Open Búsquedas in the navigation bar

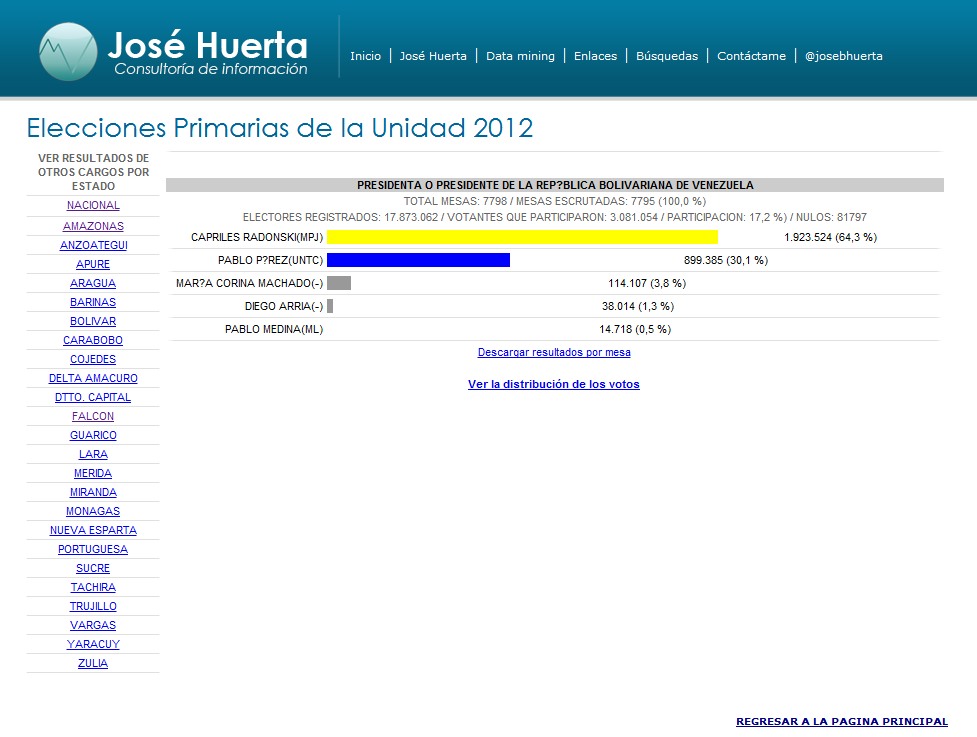coord(666,56)
